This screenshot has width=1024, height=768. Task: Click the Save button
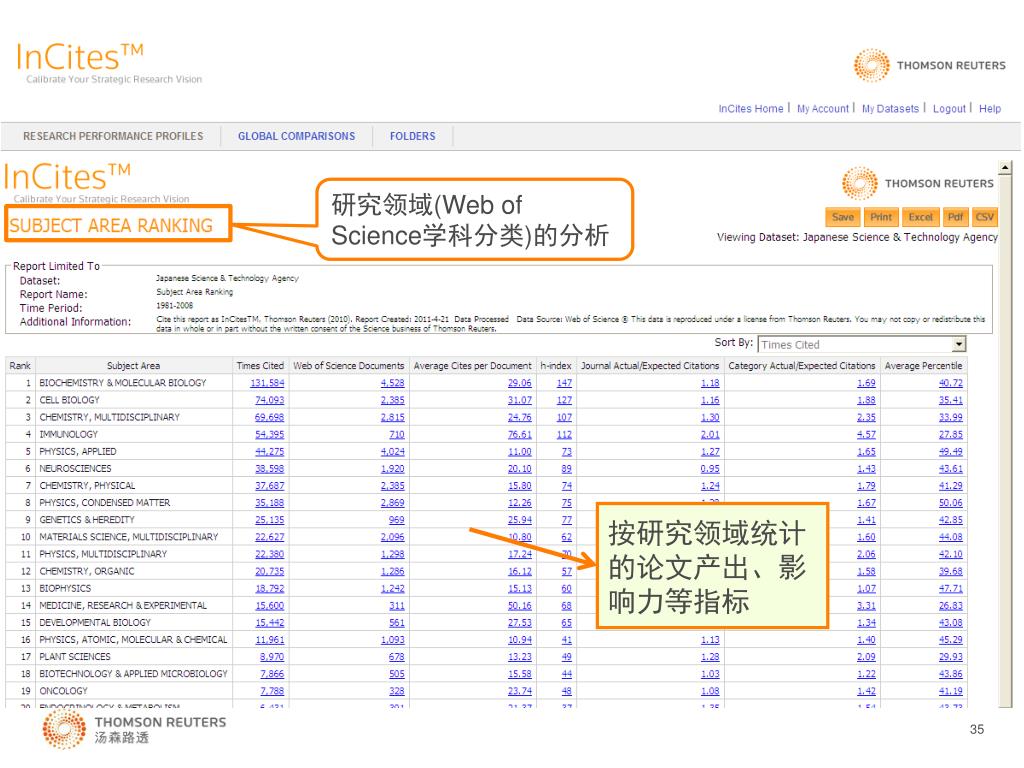point(843,217)
